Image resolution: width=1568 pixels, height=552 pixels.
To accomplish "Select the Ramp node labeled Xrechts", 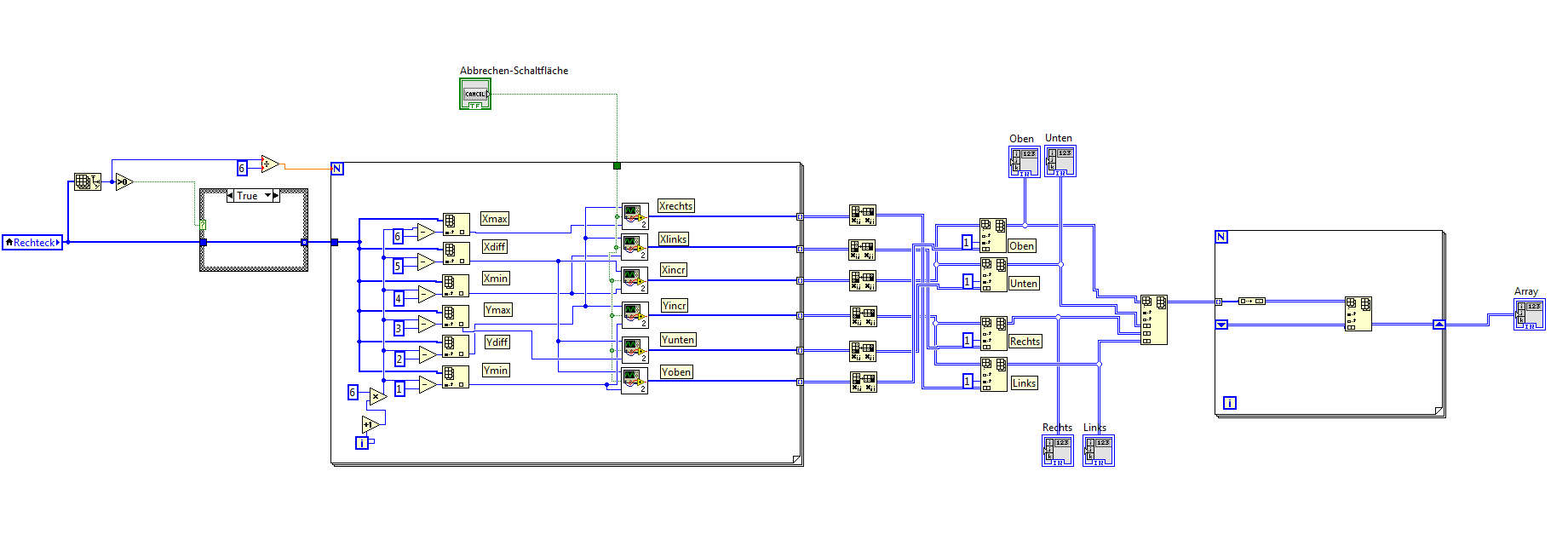I will (x=635, y=216).
